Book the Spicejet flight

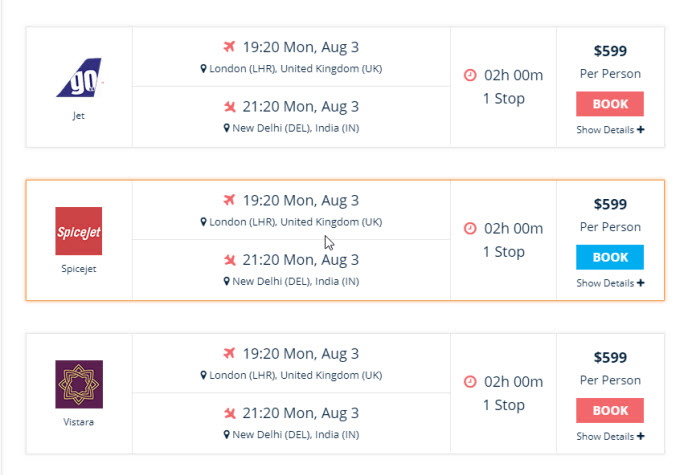tap(610, 257)
